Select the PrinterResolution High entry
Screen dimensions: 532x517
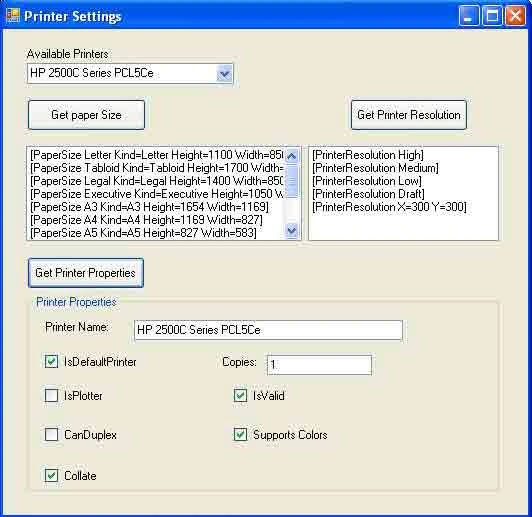point(403,155)
